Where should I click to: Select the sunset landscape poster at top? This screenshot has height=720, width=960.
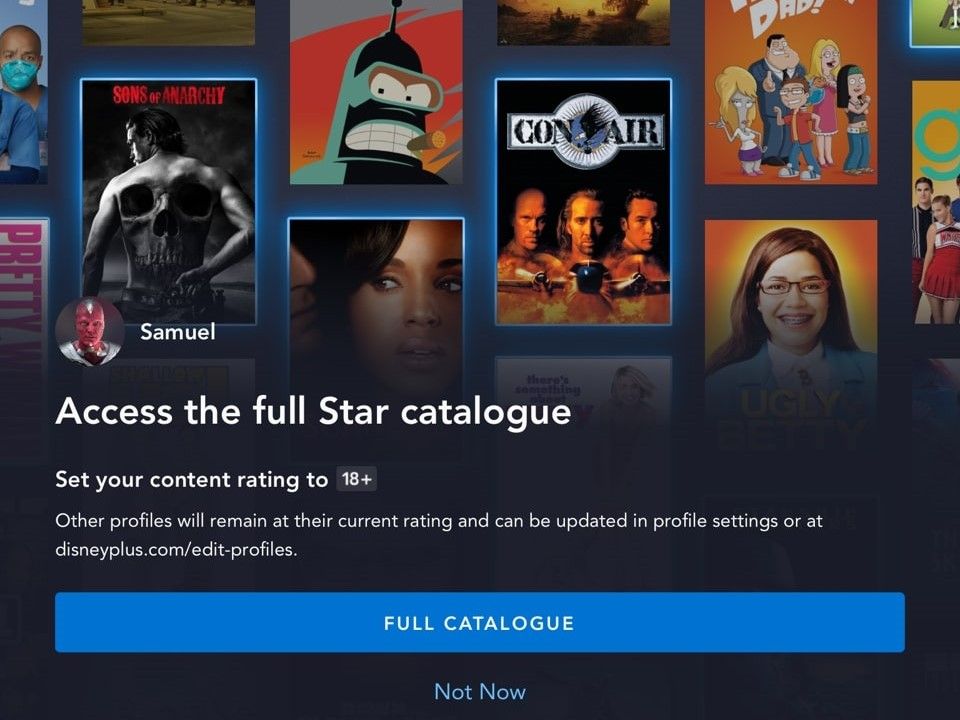coord(583,22)
